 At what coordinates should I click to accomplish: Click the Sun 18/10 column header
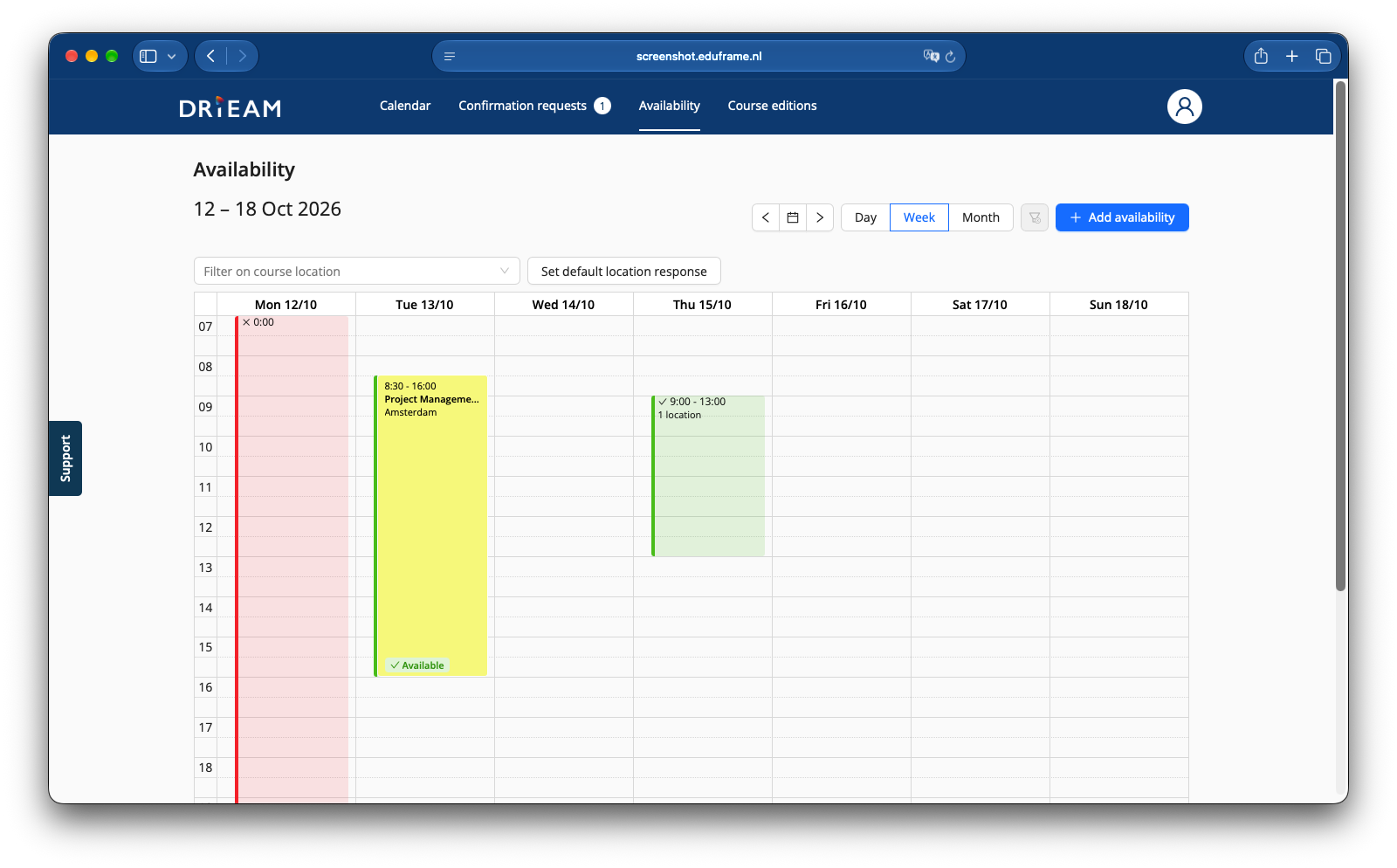1118,305
